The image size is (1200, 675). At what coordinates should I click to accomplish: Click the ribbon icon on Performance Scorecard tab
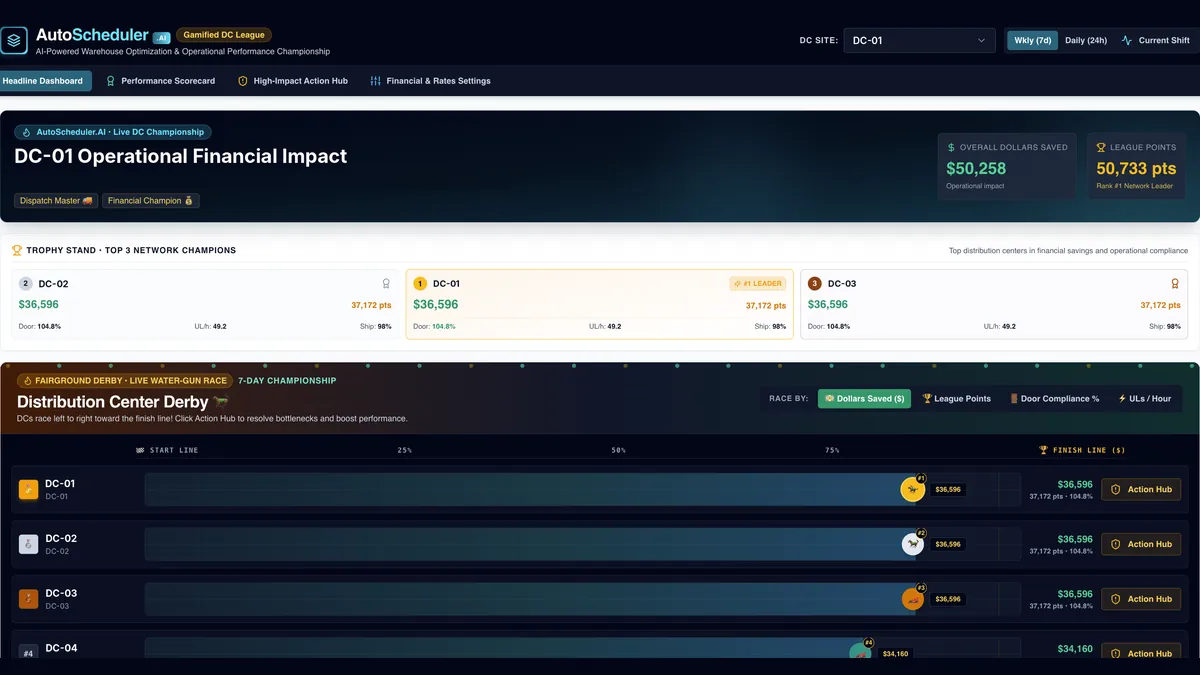click(x=111, y=81)
